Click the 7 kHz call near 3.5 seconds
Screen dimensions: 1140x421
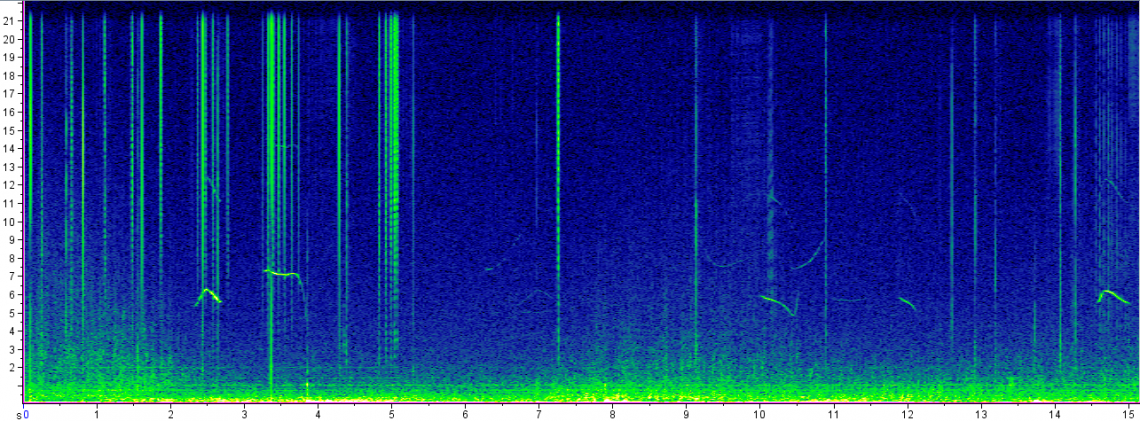282,273
